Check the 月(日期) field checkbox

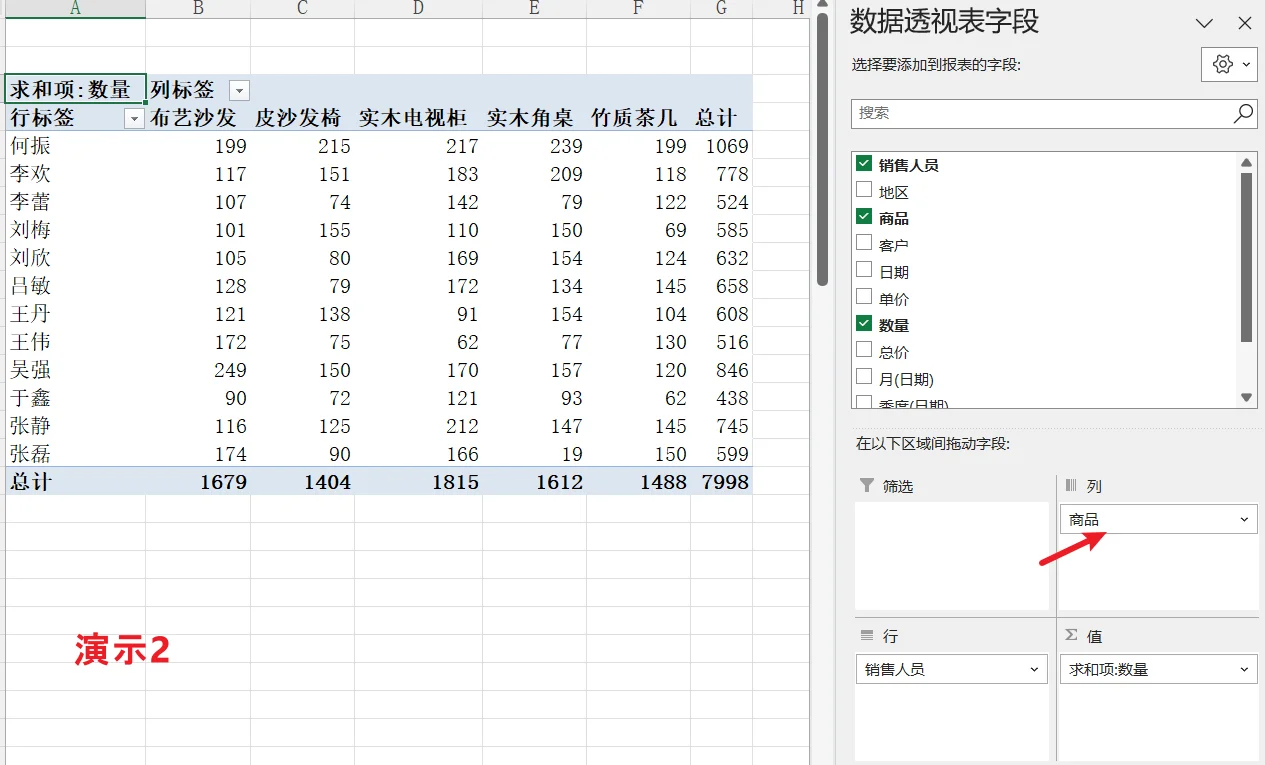(x=864, y=378)
